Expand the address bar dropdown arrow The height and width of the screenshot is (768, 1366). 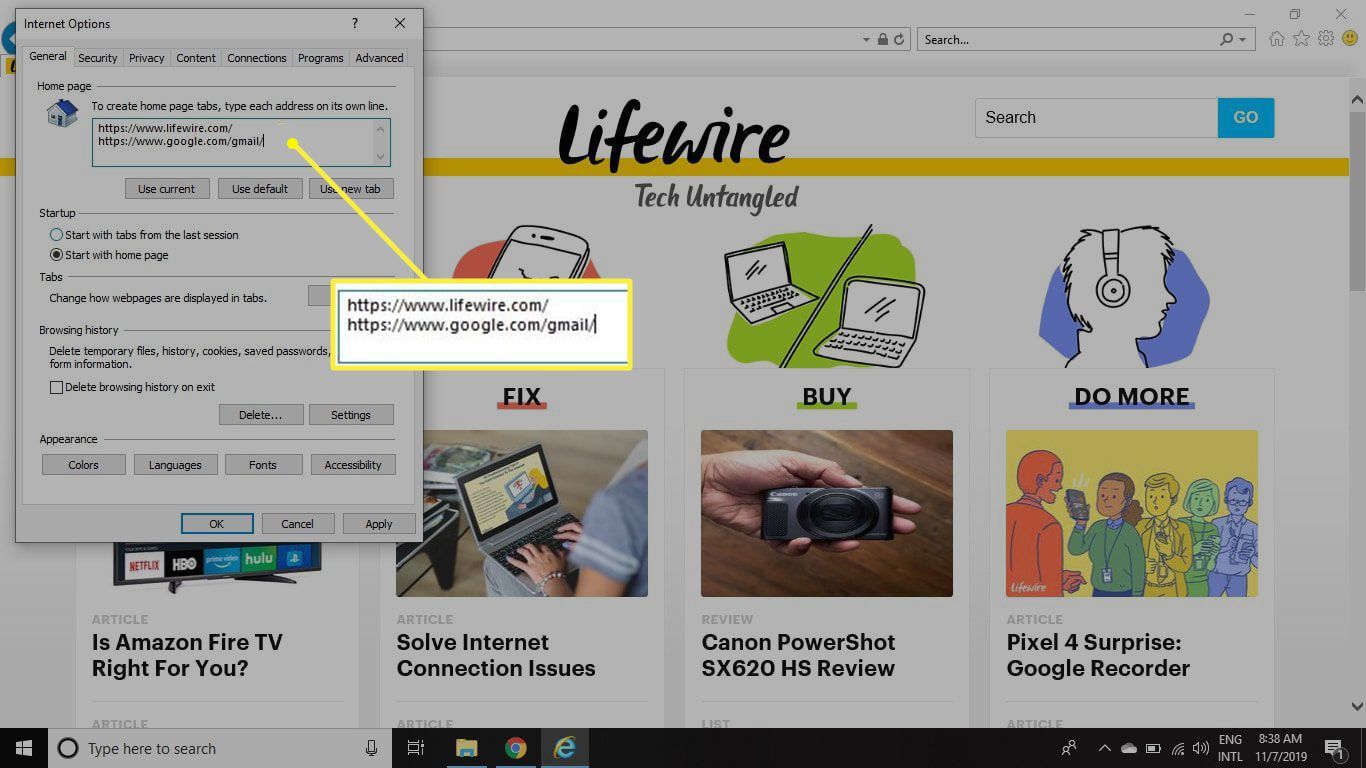click(x=866, y=40)
